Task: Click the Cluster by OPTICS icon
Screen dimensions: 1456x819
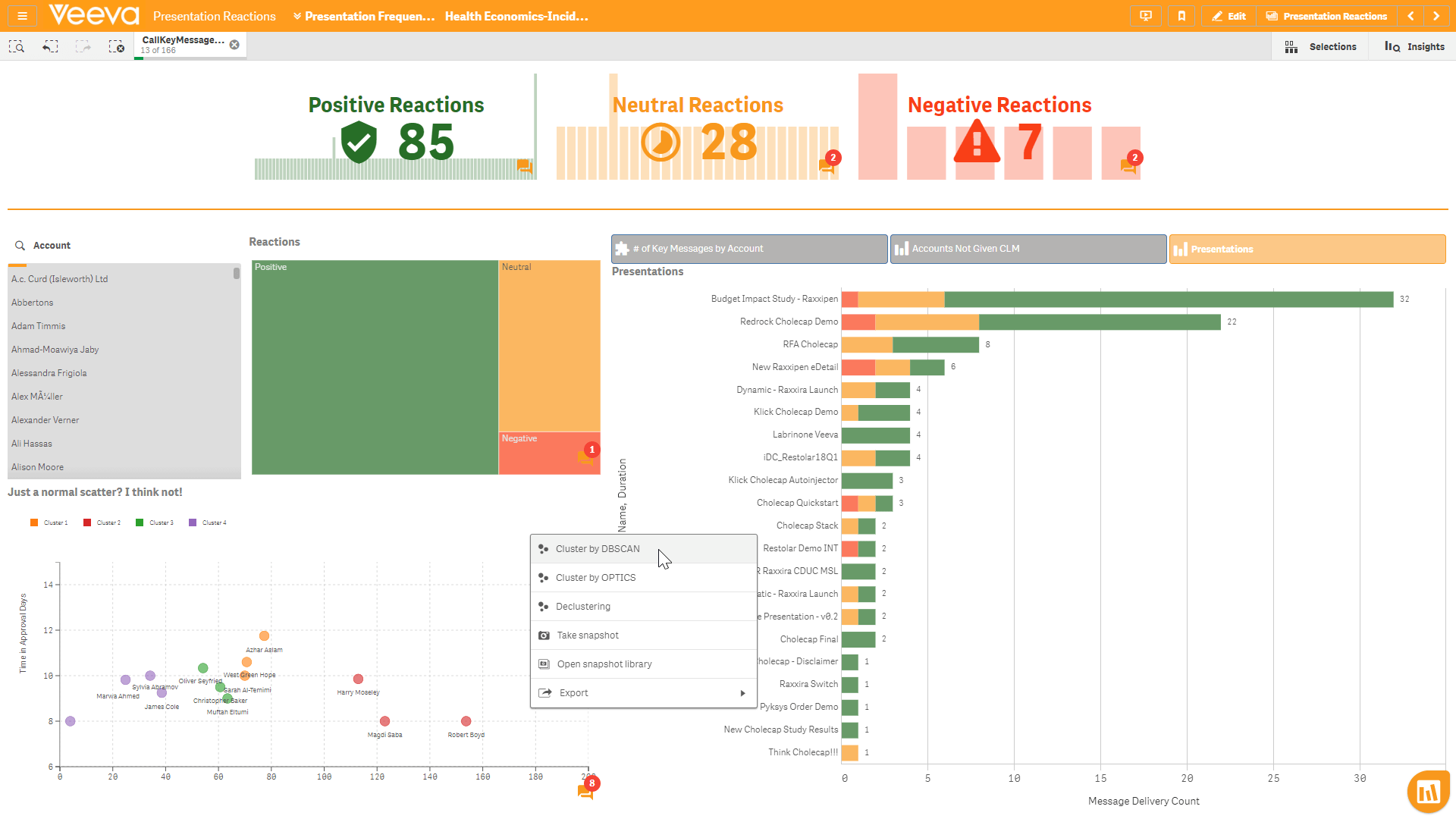Action: [543, 578]
